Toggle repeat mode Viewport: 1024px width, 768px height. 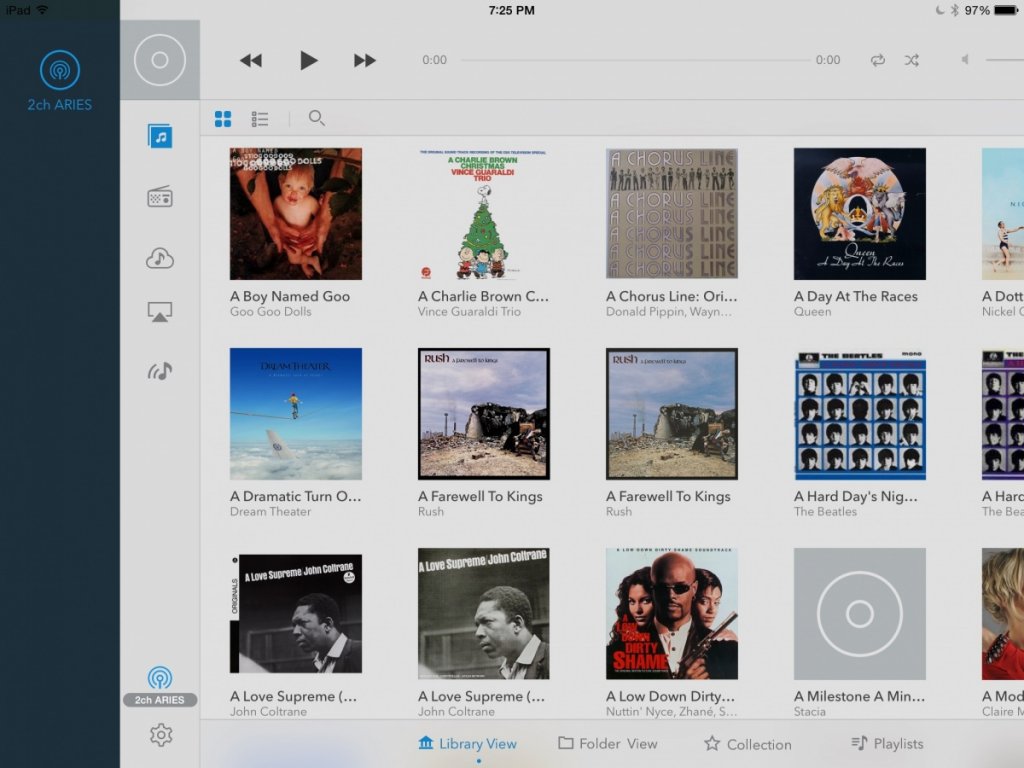[878, 60]
